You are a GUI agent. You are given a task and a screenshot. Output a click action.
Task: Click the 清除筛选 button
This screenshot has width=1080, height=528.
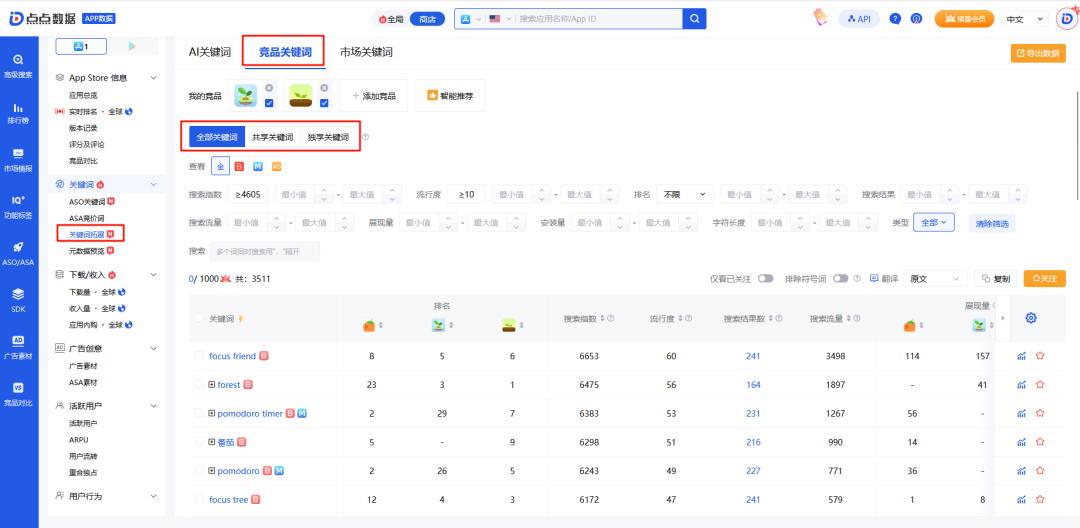pyautogui.click(x=991, y=223)
